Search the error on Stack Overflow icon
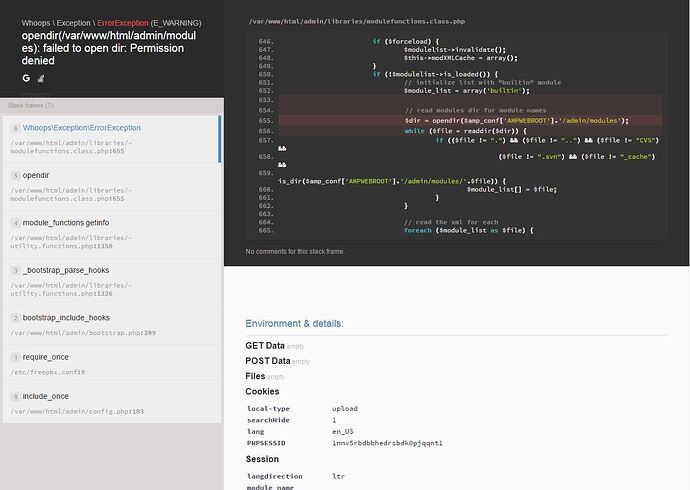The image size is (690, 490). click(x=40, y=78)
